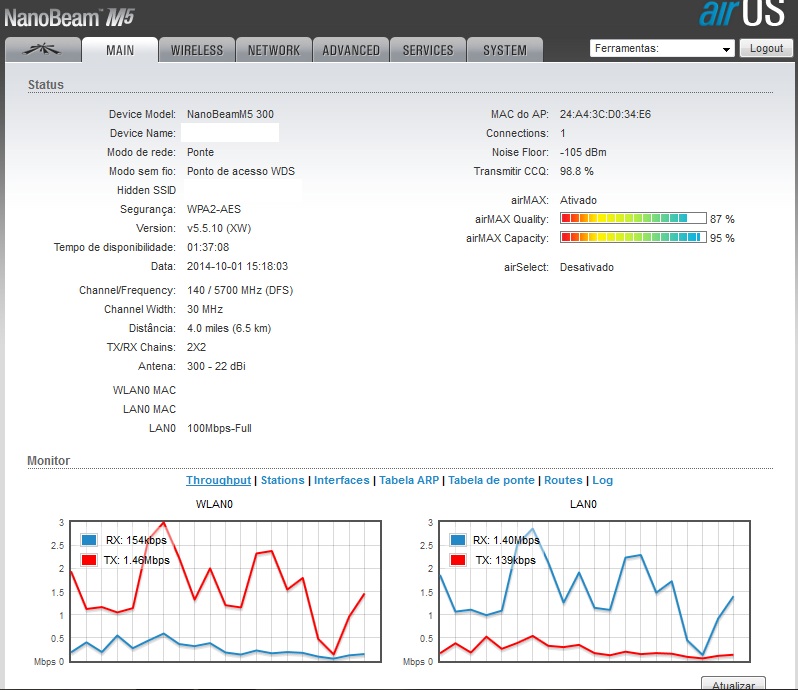
Task: Click the distance 4.0 miles (6.5 km)
Action: [x=229, y=328]
